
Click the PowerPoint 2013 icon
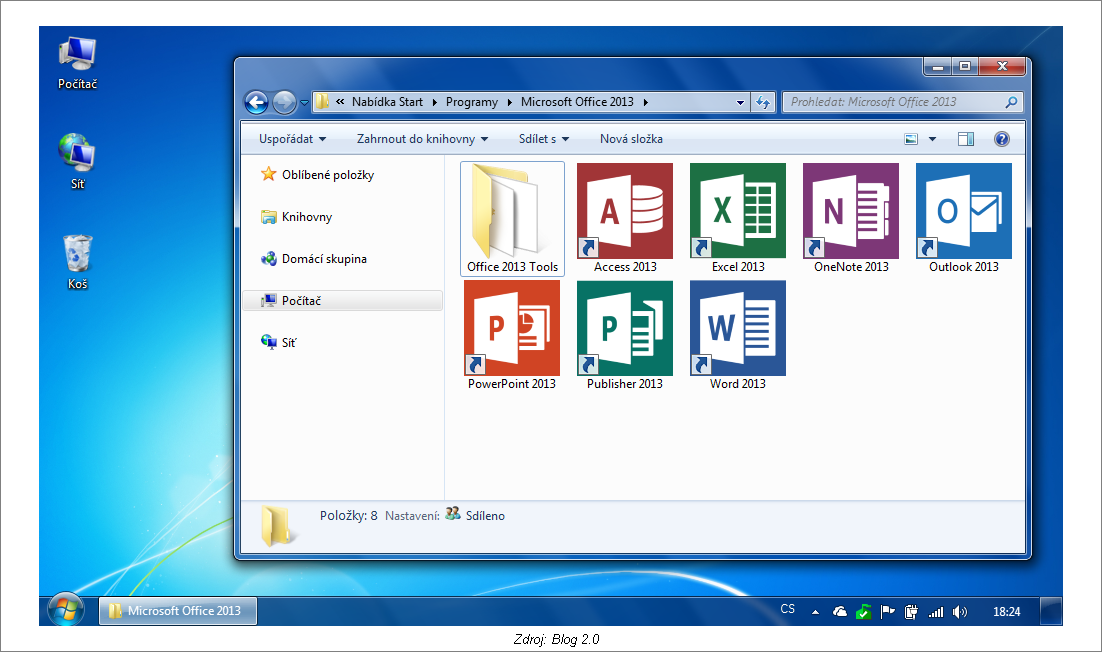pyautogui.click(x=512, y=328)
